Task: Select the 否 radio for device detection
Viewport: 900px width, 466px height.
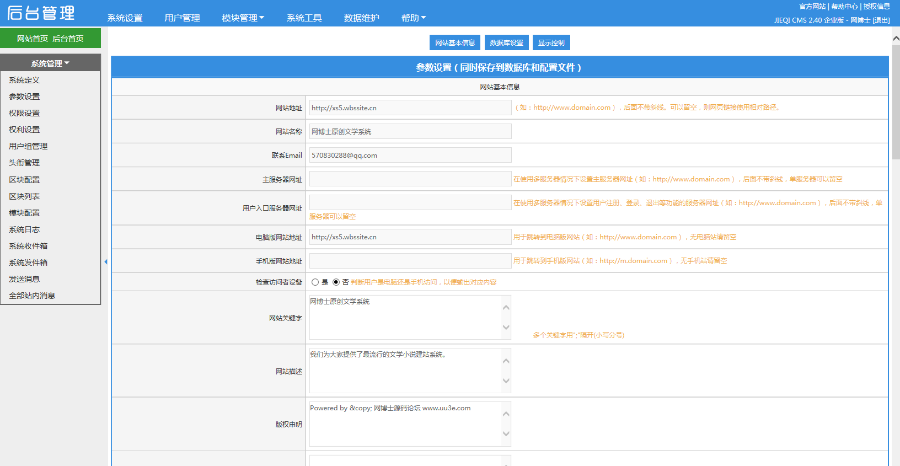Action: [x=336, y=282]
